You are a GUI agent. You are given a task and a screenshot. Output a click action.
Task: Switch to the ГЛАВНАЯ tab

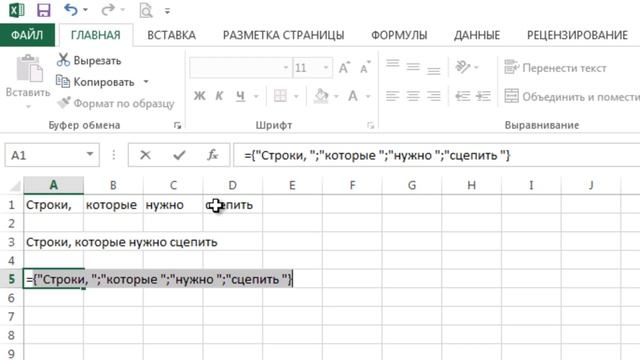coord(96,35)
